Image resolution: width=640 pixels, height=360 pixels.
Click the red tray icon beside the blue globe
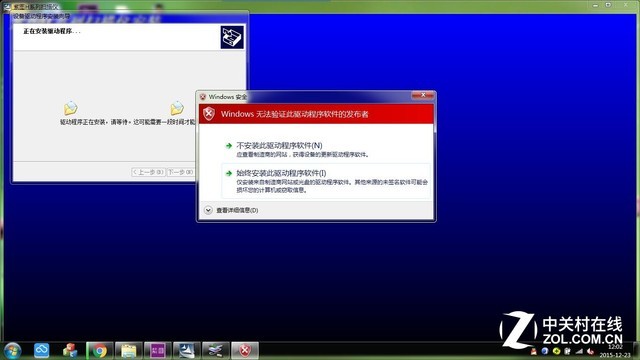tap(533, 351)
